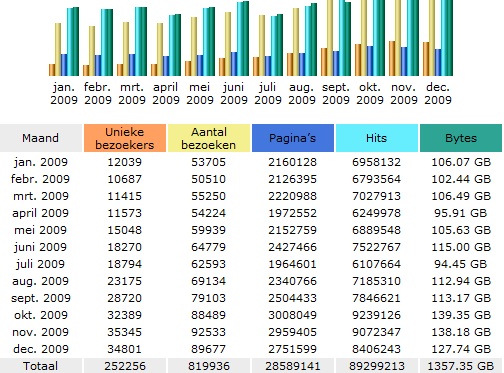Select visits value 62593 for July
The height and width of the screenshot is (373, 504).
point(209,264)
